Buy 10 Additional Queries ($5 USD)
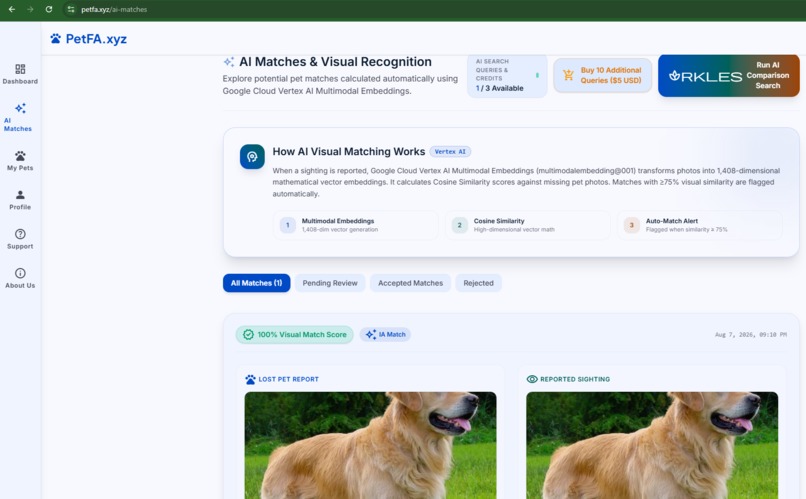 [x=602, y=76]
